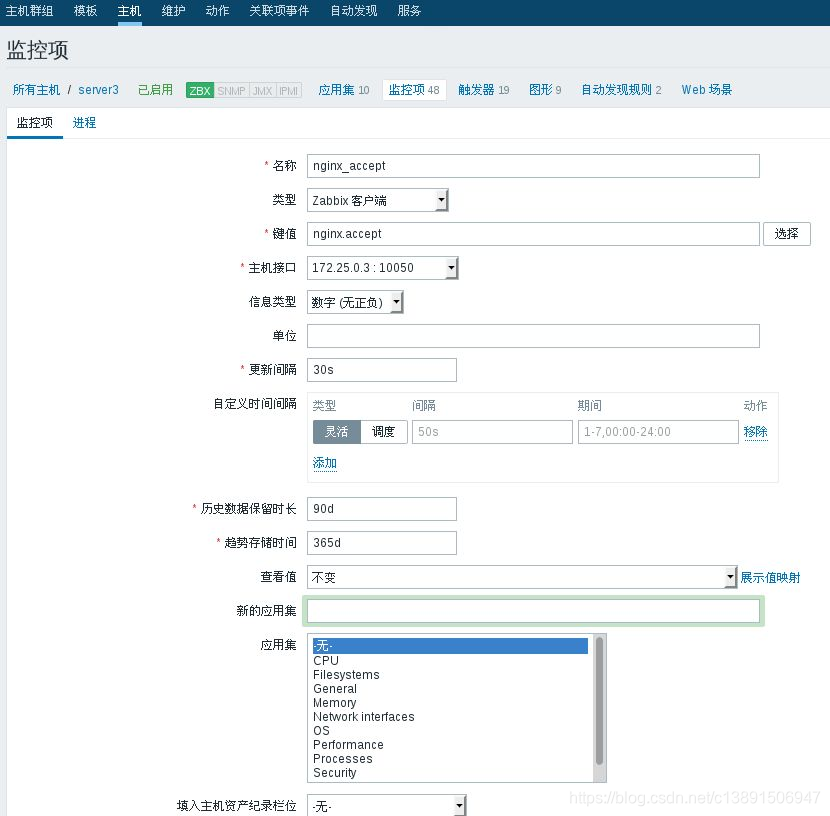Open 触发器 19 link
Screen dimensions: 830x816
click(x=483, y=90)
